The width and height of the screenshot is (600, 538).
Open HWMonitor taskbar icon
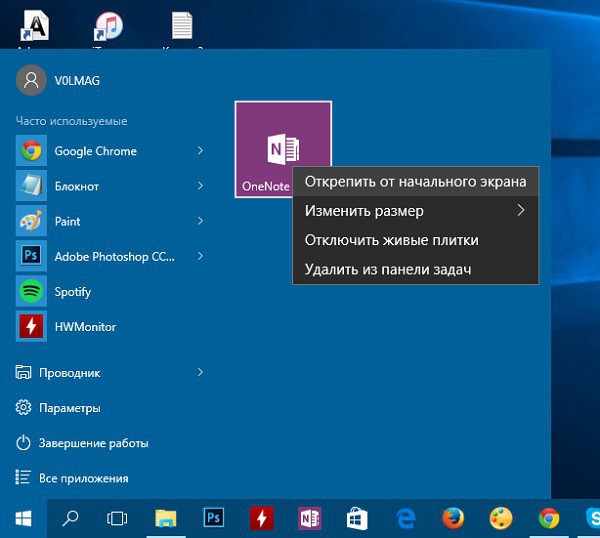(262, 518)
